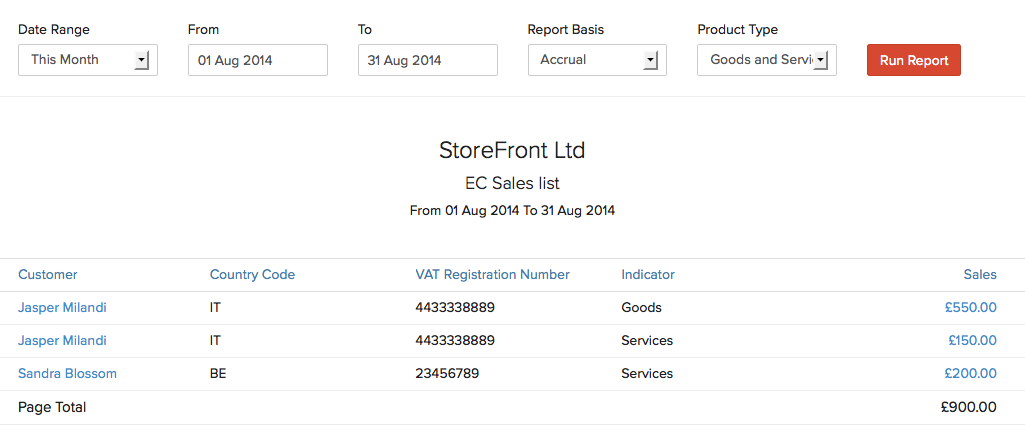This screenshot has width=1025, height=430.
Task: Open Jasper Milandi in Goods row
Action: (62, 308)
